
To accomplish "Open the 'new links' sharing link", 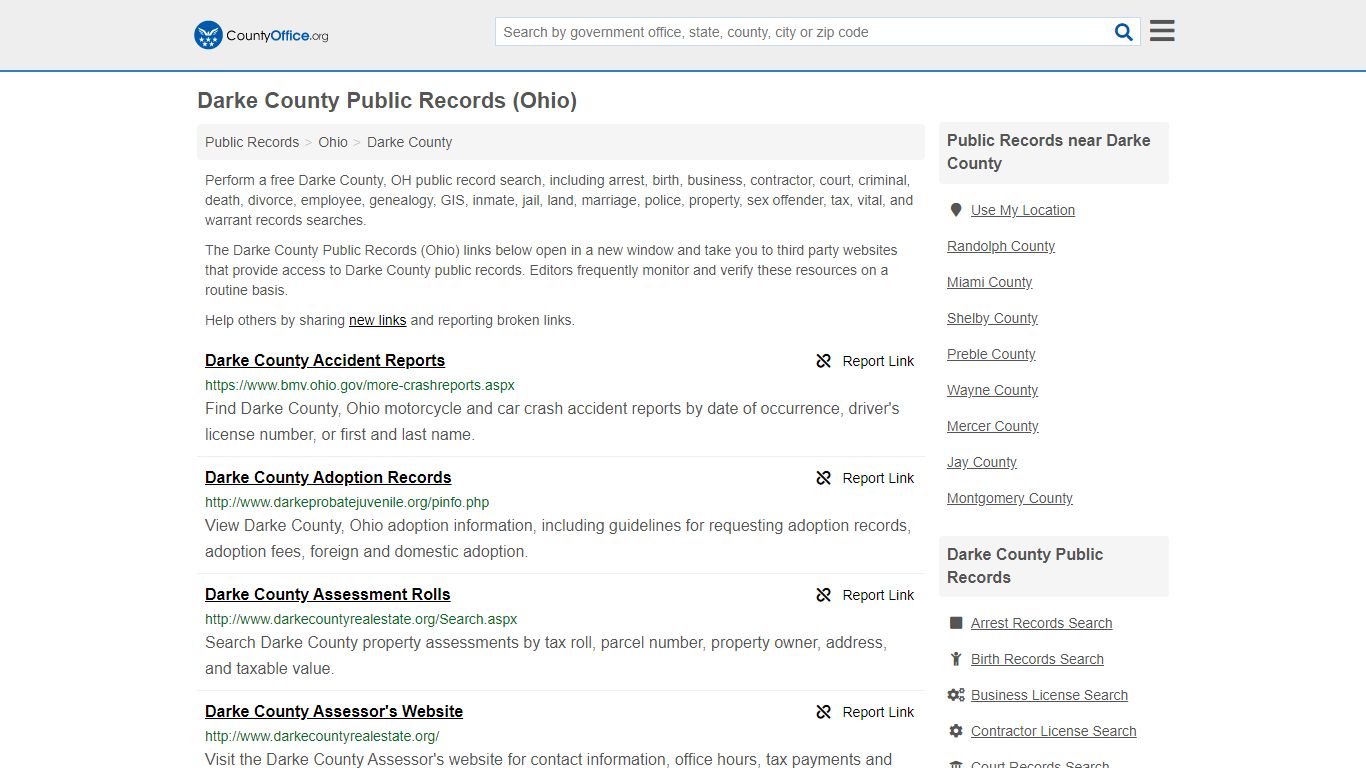I will pyautogui.click(x=377, y=320).
